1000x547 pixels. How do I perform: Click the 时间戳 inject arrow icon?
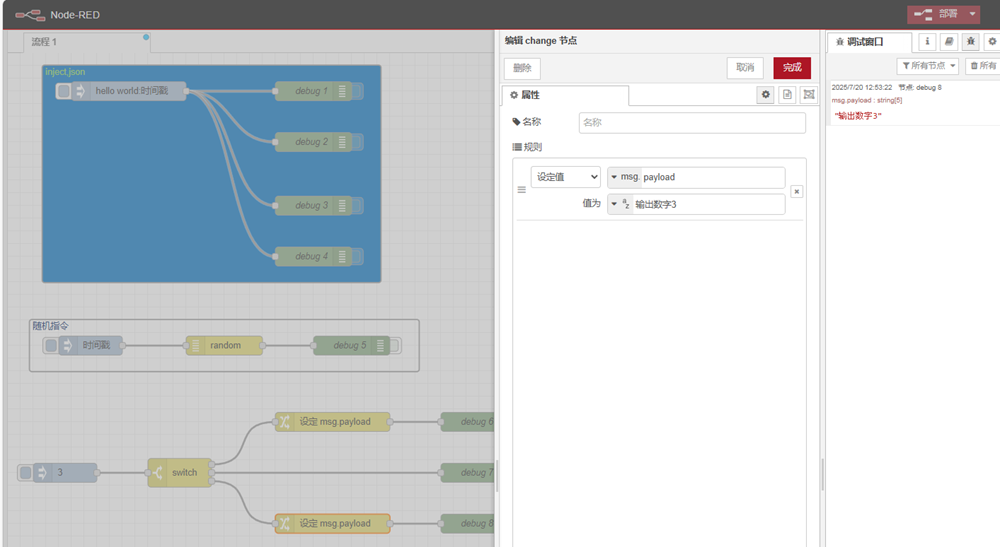(68, 346)
